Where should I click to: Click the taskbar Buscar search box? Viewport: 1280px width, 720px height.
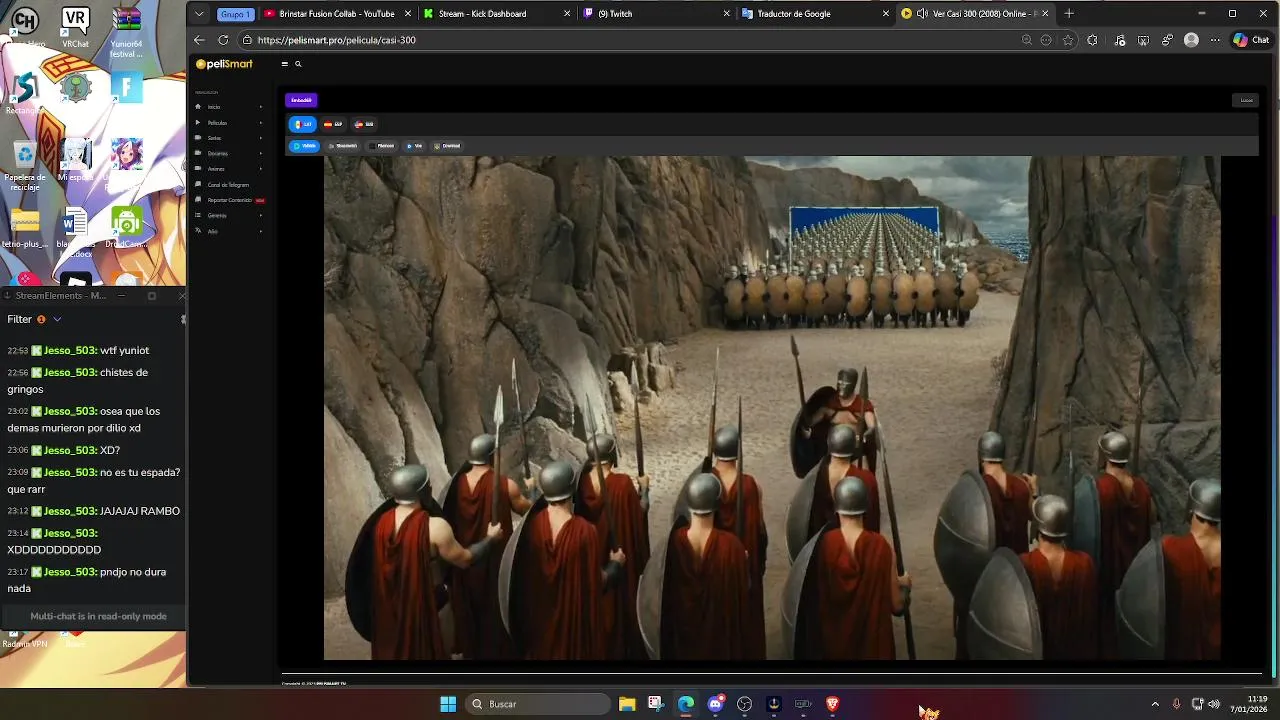pos(538,704)
